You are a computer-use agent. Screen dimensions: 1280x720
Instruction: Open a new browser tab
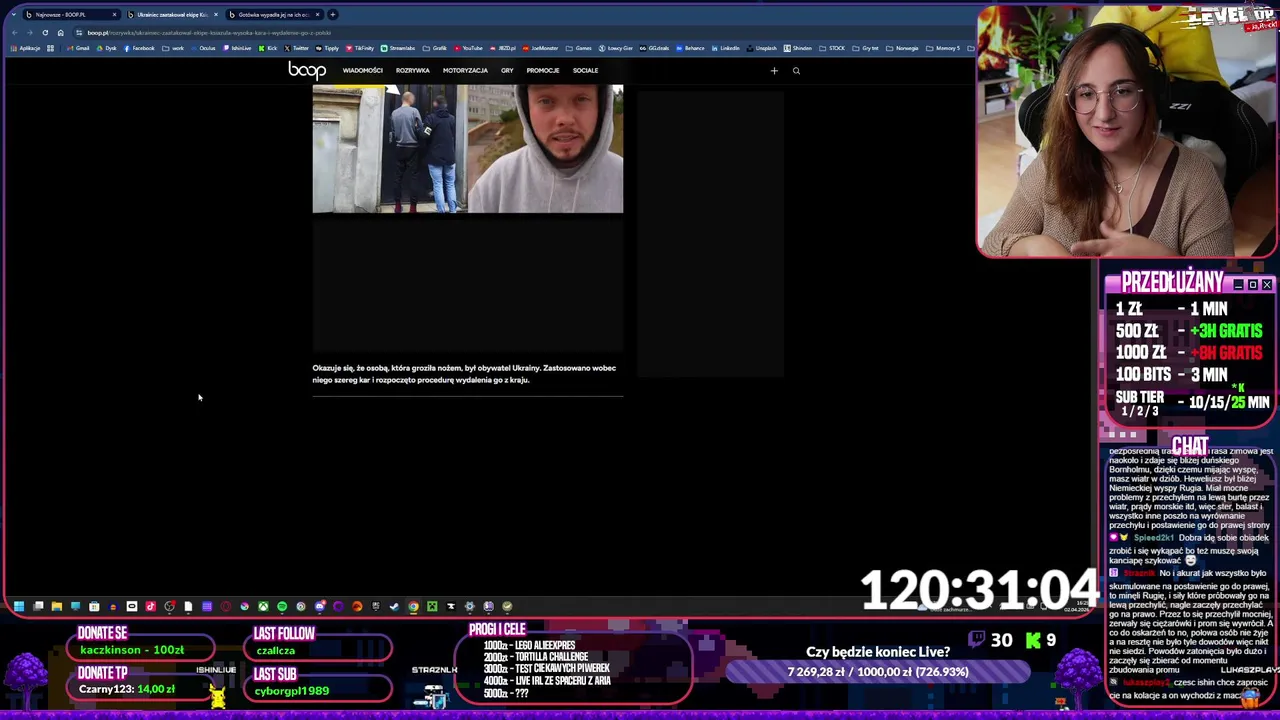click(x=333, y=14)
